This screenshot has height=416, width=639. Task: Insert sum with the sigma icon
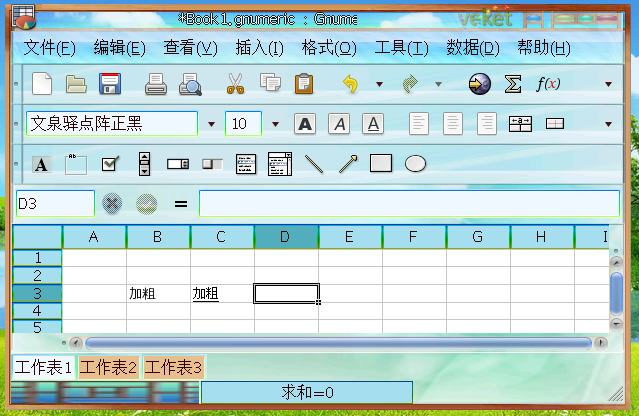coord(513,84)
